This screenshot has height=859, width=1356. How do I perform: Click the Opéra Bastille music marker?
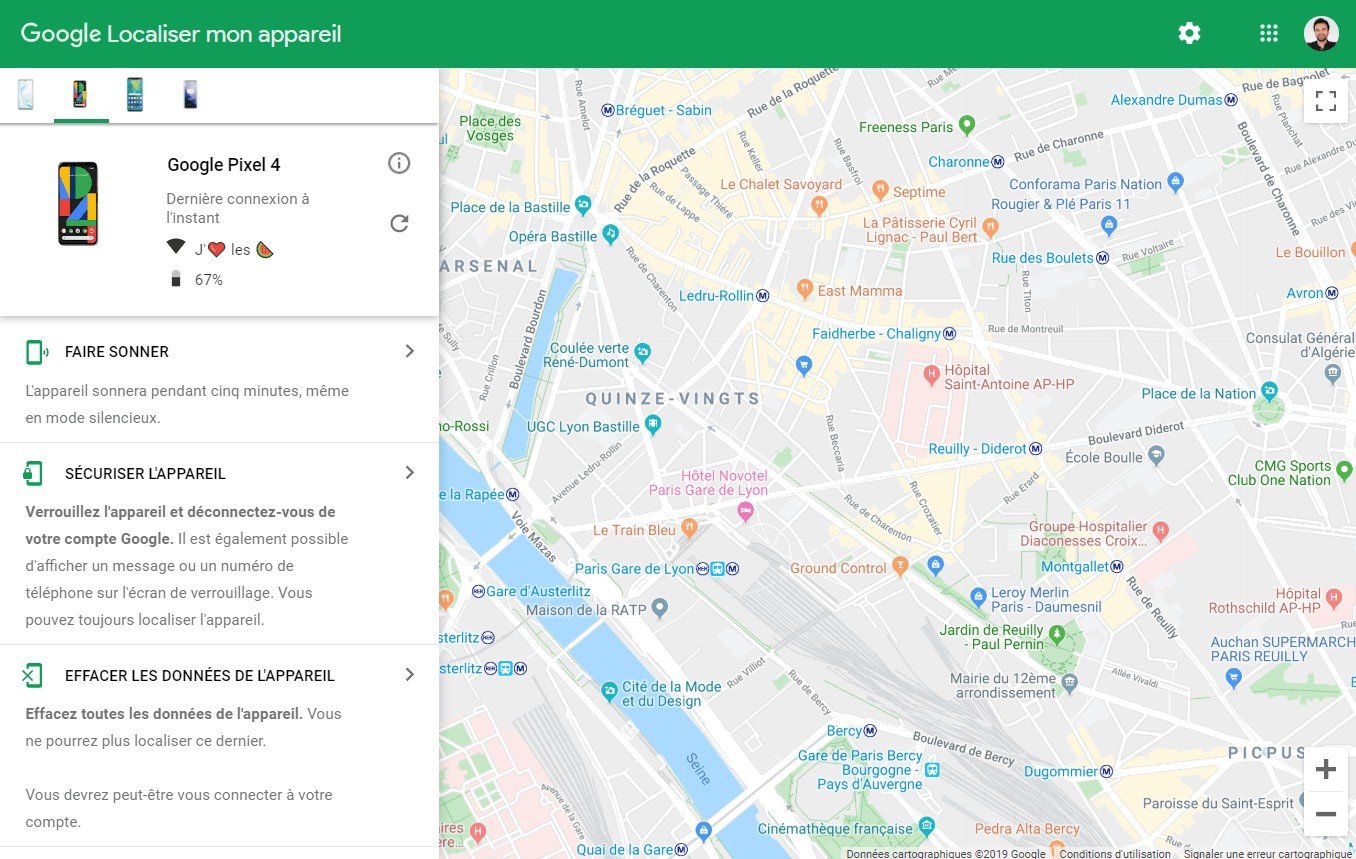pyautogui.click(x=611, y=233)
